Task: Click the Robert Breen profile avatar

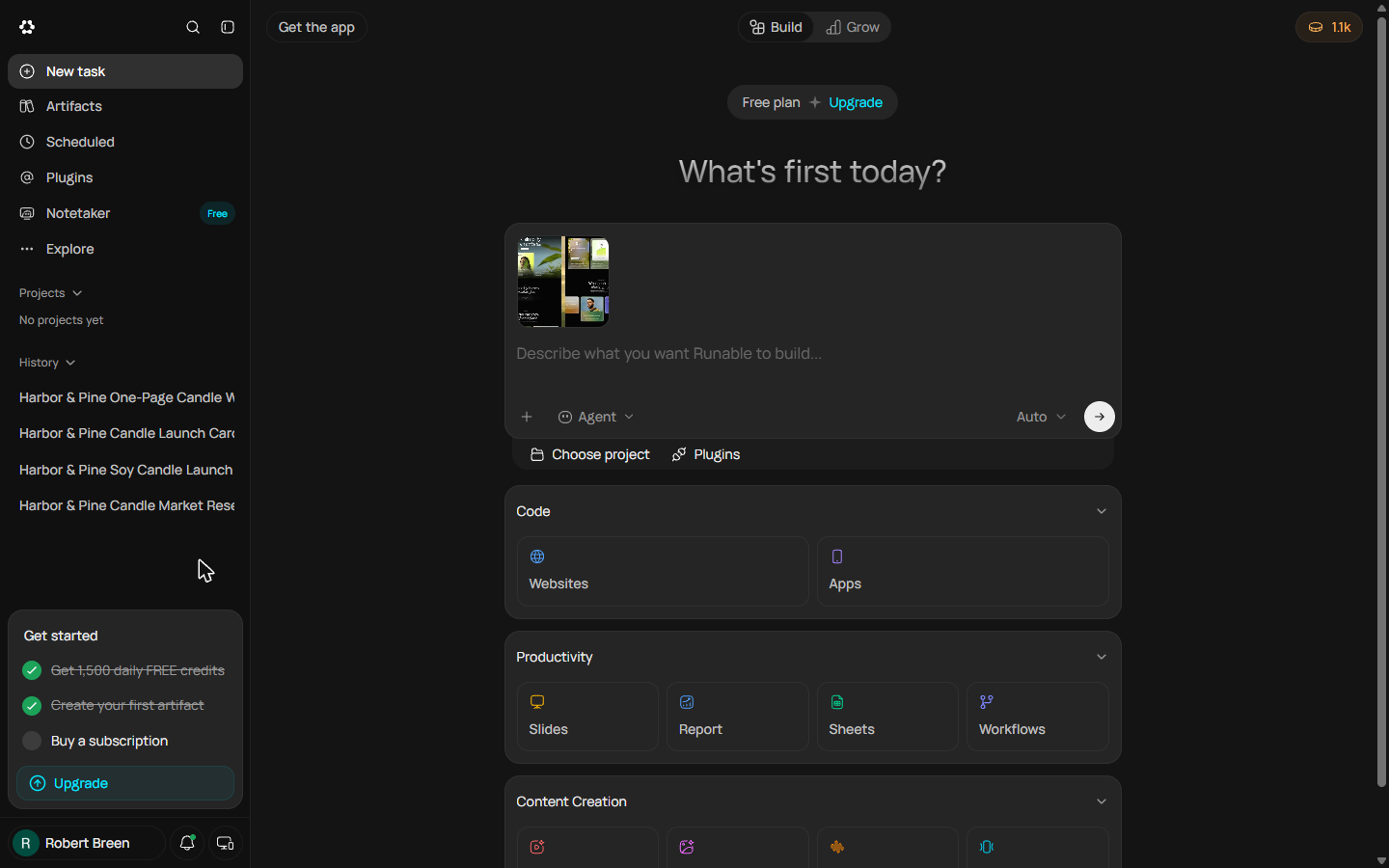Action: point(26,843)
